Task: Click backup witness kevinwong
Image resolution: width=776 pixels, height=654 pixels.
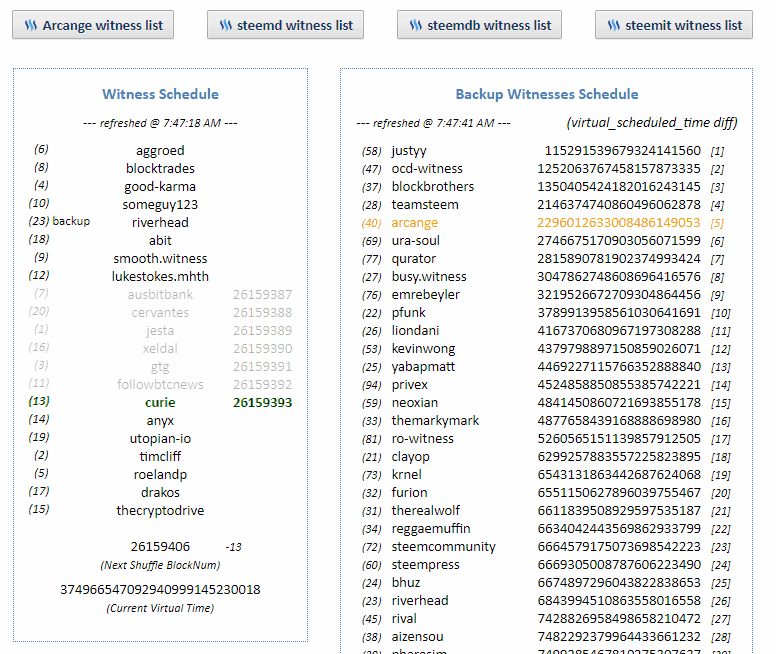Action: [x=423, y=349]
